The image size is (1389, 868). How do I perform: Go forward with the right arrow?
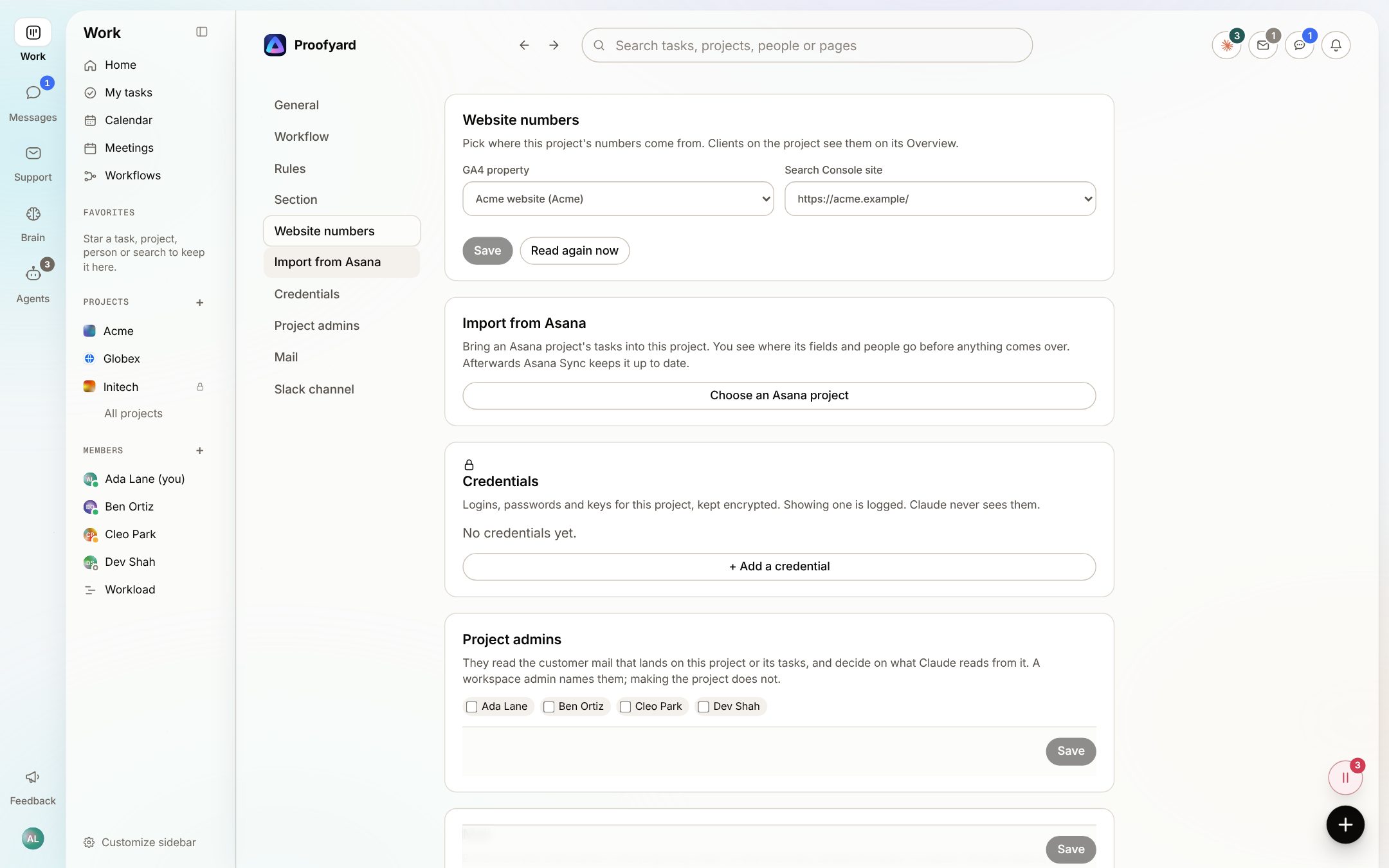point(554,45)
